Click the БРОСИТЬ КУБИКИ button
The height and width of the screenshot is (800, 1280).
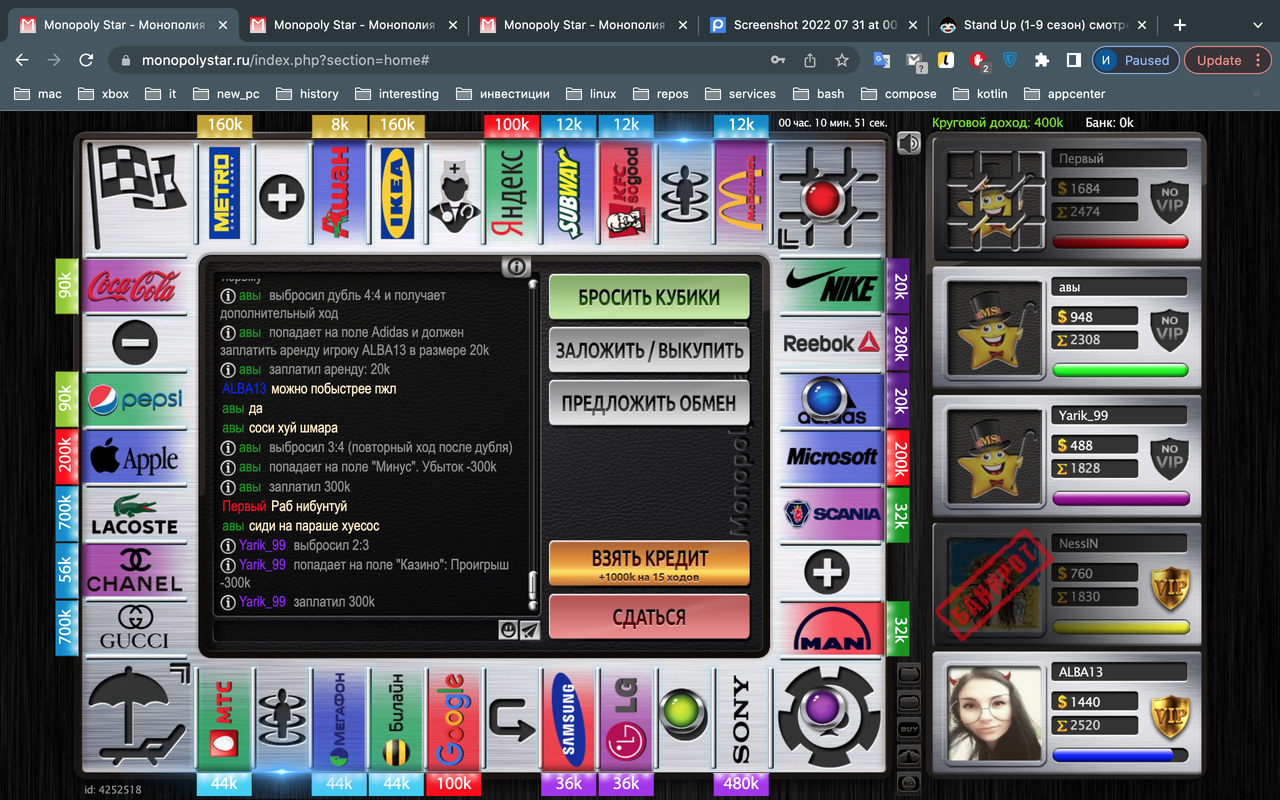[x=649, y=297]
